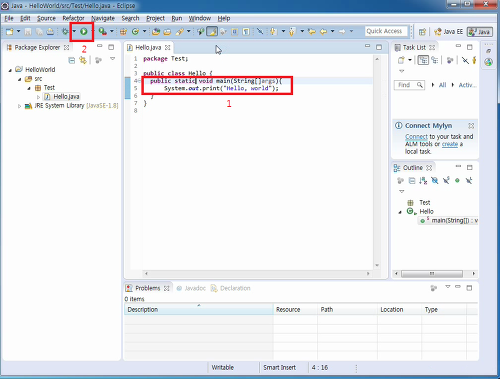Click Focus on Workweek icon in Task List

point(450,60)
